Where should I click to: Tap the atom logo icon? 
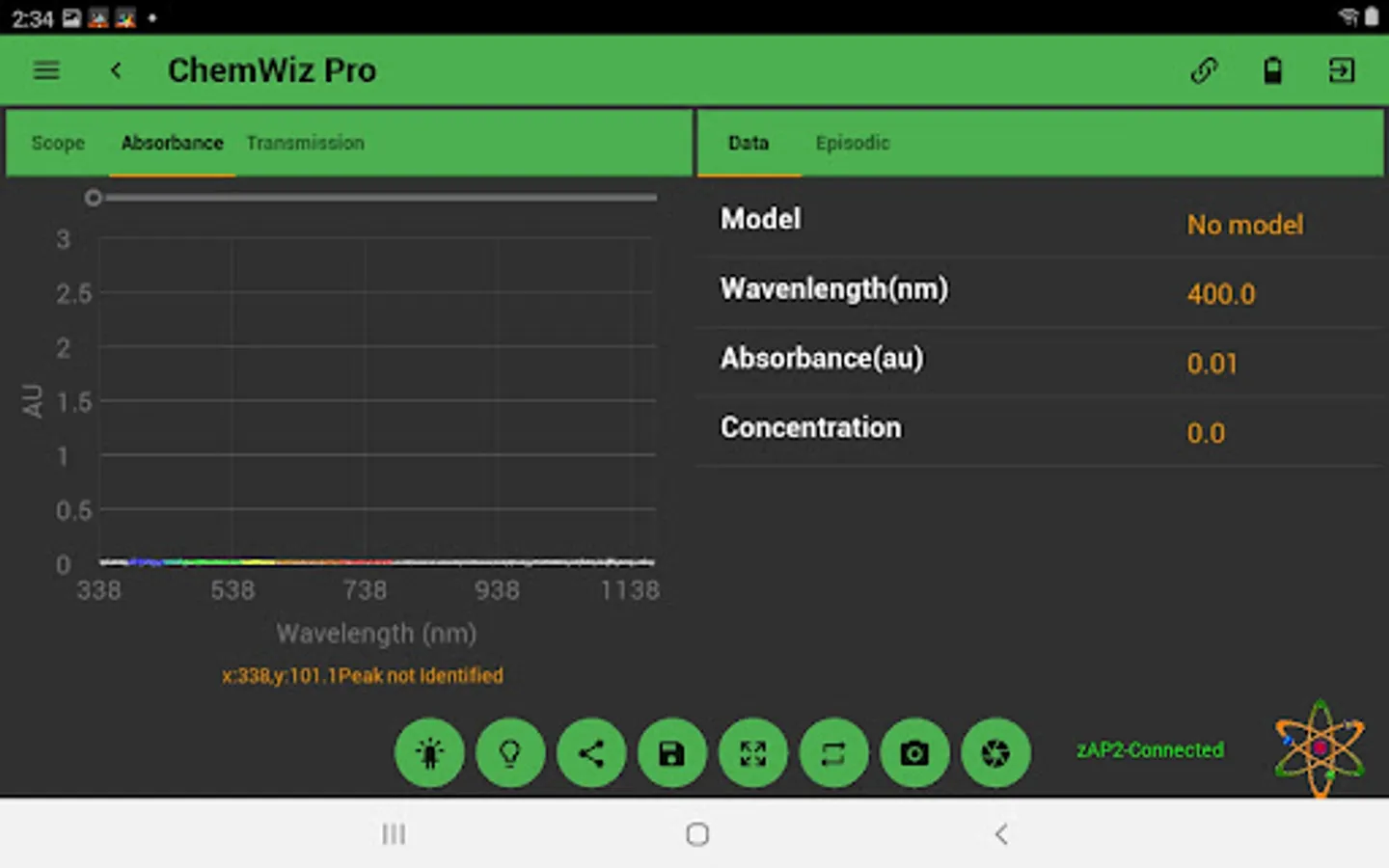click(x=1320, y=748)
